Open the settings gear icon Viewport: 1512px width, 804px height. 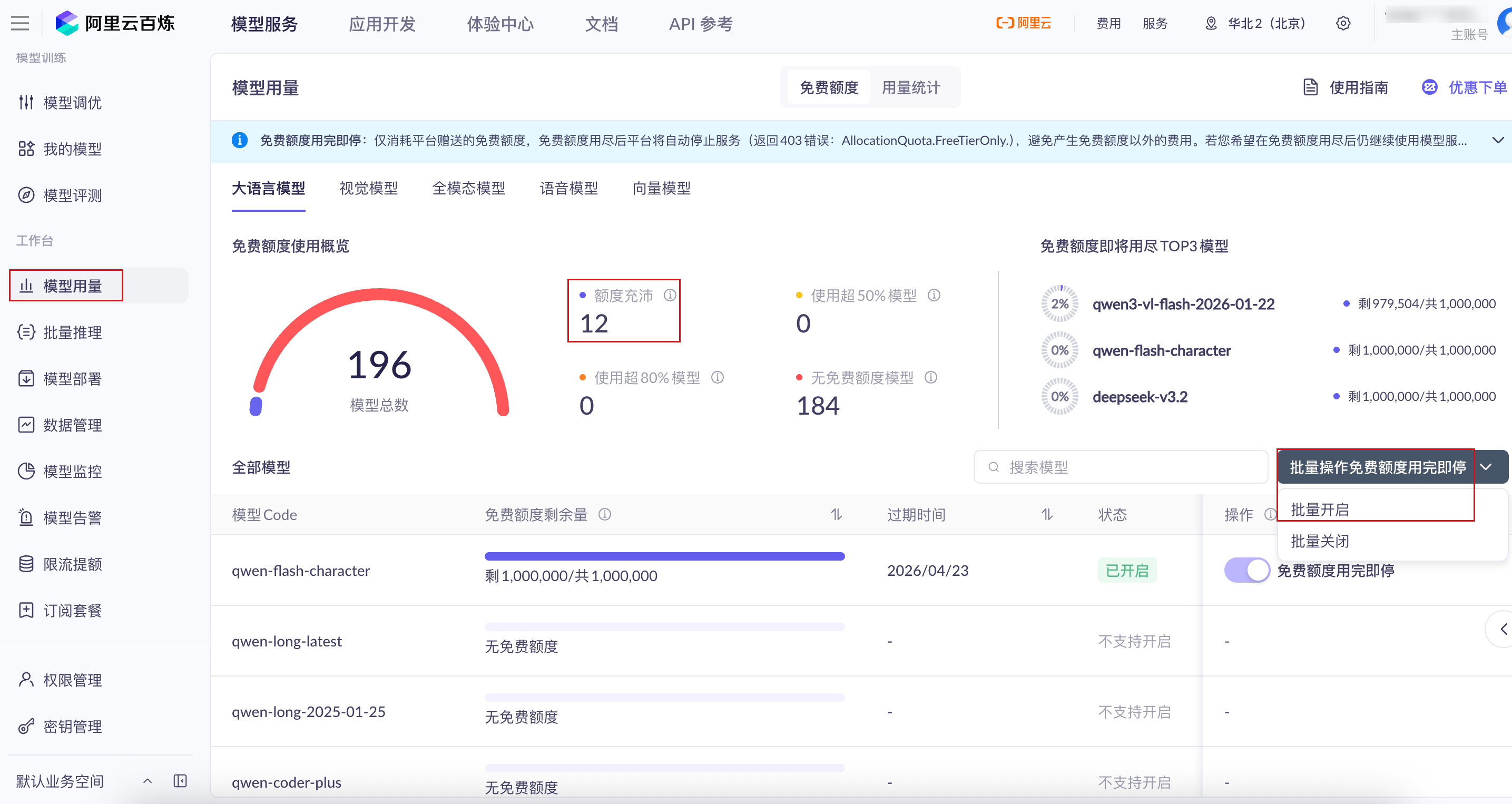pyautogui.click(x=1343, y=24)
